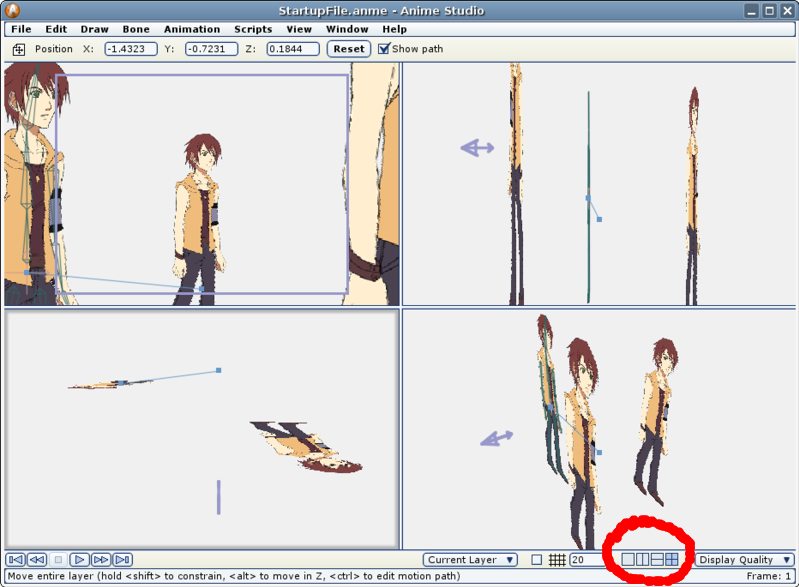
Task: Click the grid icon
Action: point(557,559)
